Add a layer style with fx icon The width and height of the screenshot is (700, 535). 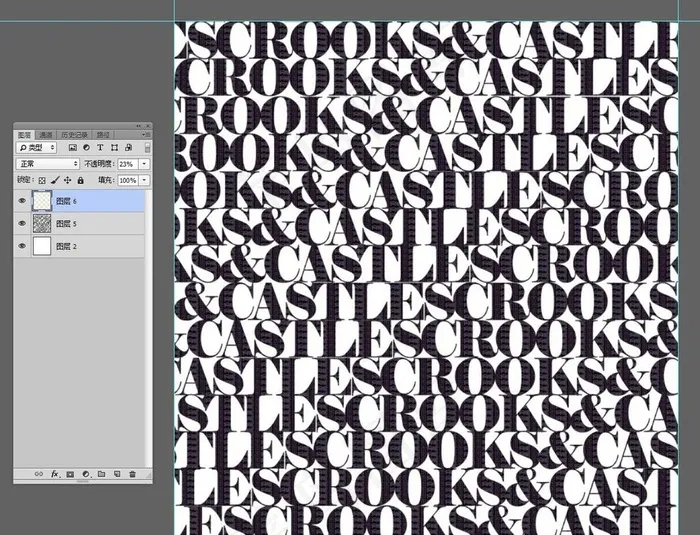tap(55, 474)
